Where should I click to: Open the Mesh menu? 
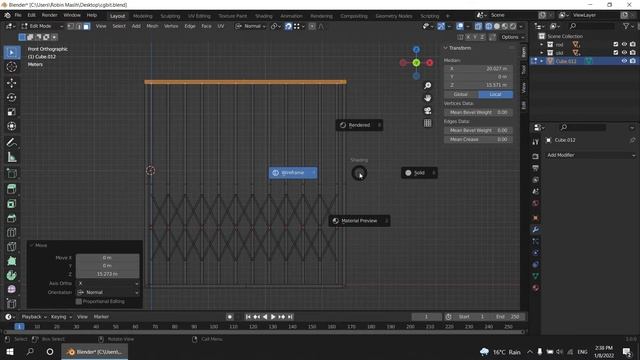click(x=152, y=26)
